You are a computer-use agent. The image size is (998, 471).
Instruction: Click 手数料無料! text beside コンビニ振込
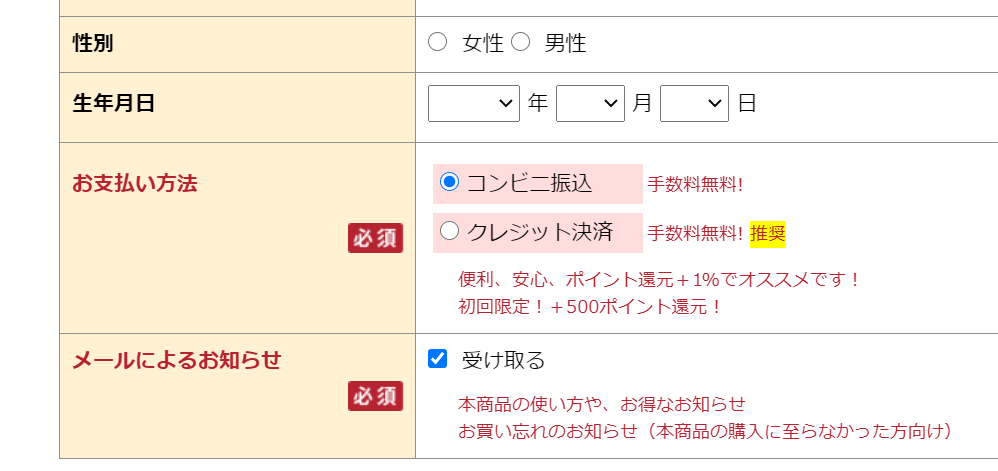[695, 185]
